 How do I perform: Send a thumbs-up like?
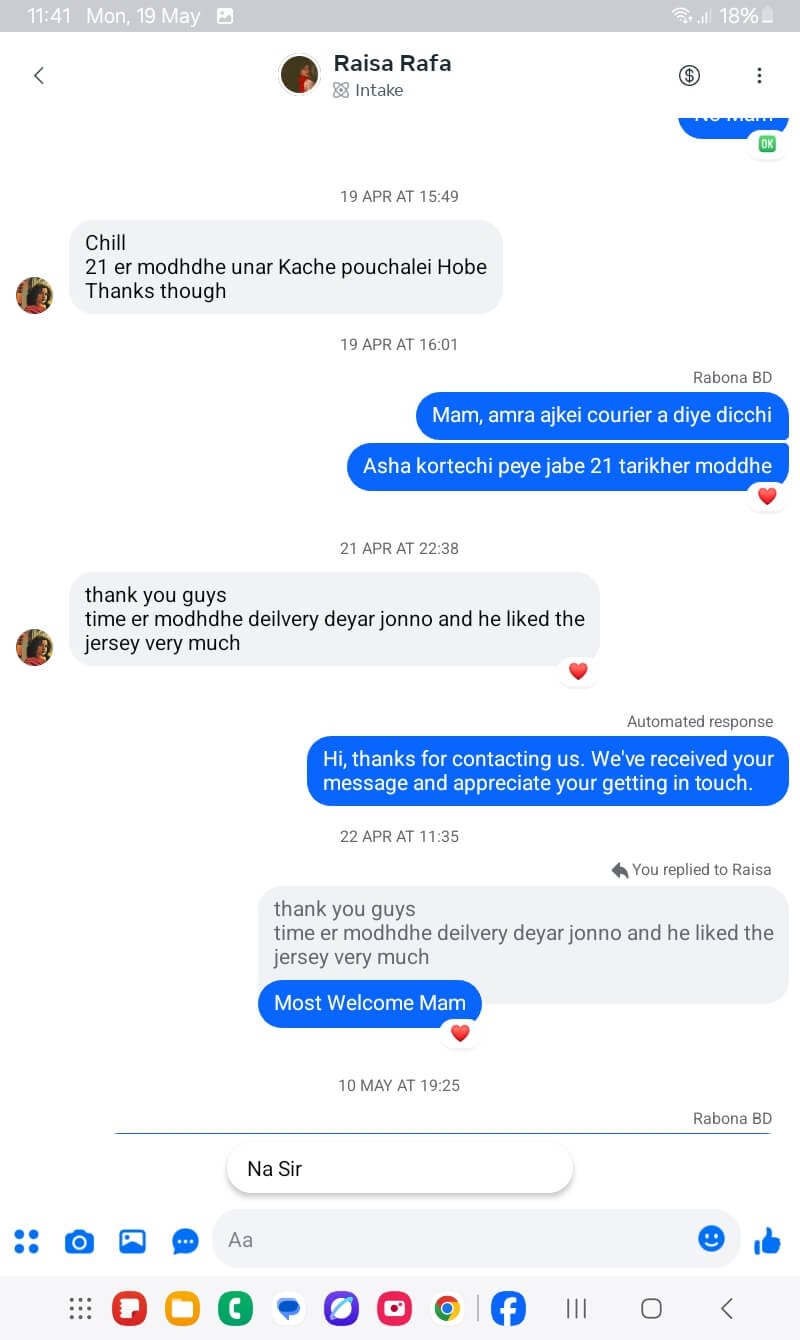(x=767, y=1241)
